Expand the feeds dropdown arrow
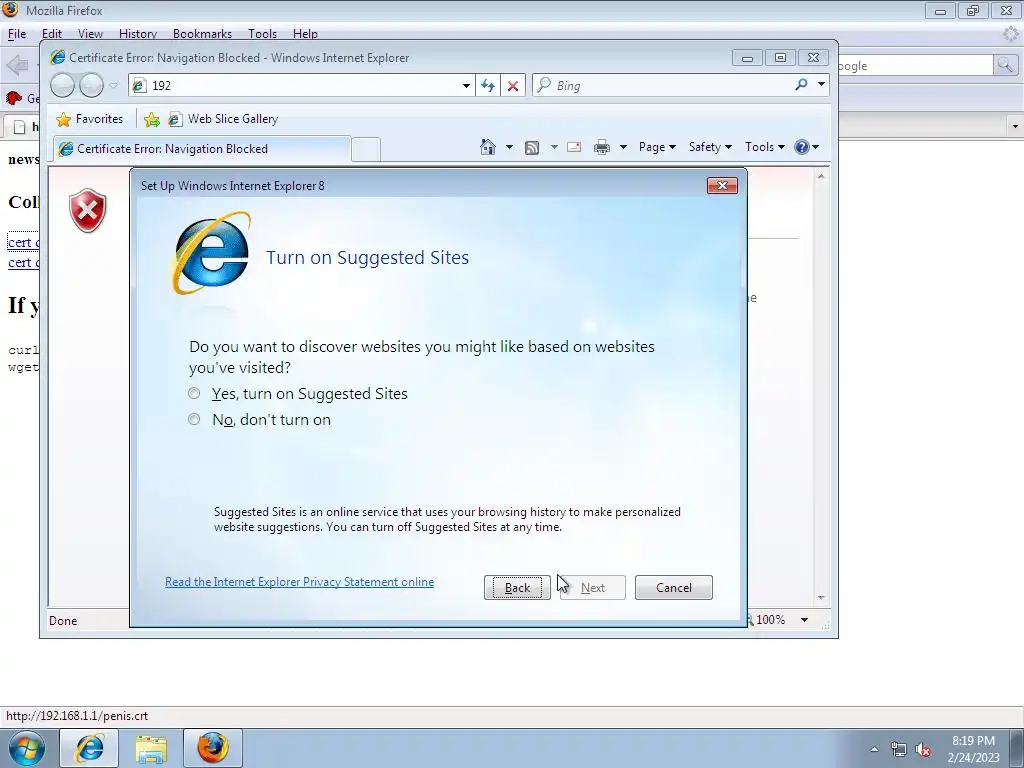This screenshot has height=768, width=1024. tap(554, 147)
